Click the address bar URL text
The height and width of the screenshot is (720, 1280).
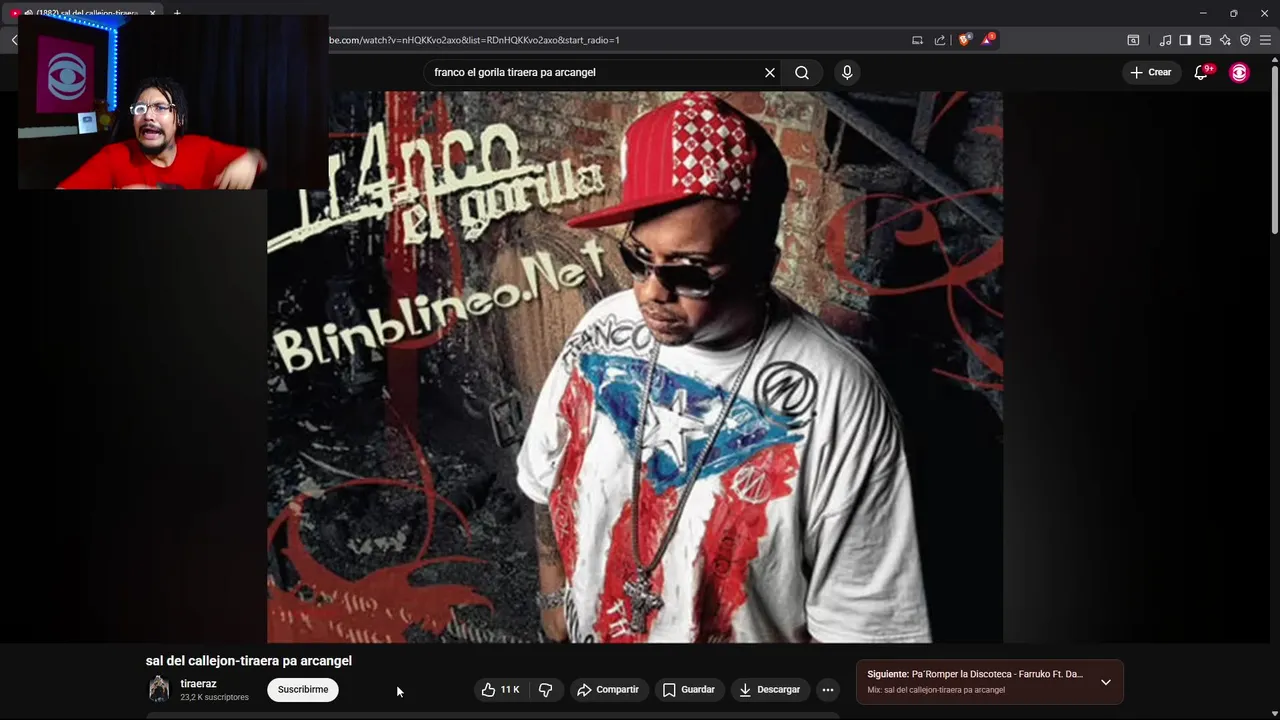[x=475, y=40]
